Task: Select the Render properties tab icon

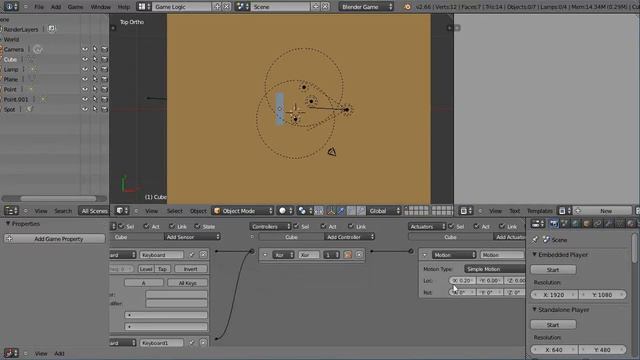Action: coord(553,223)
